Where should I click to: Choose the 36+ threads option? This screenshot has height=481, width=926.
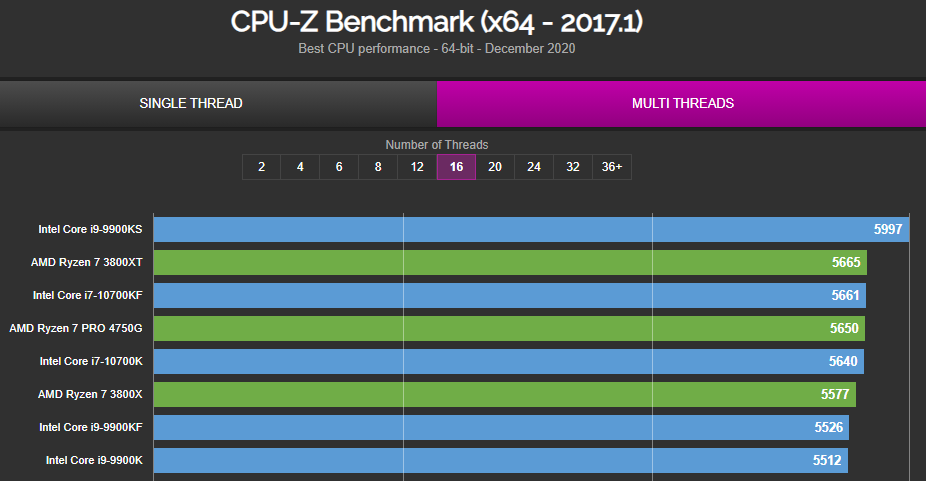tap(612, 167)
